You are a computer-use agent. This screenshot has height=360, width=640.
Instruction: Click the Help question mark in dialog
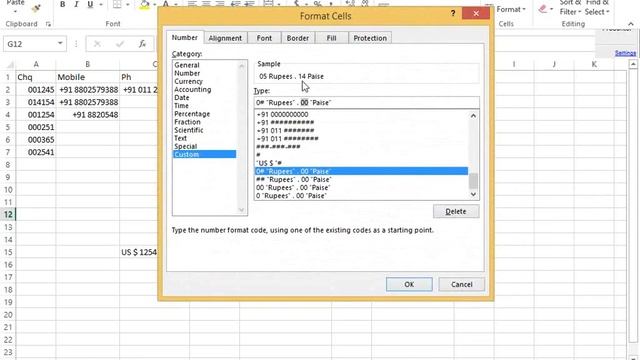(453, 13)
